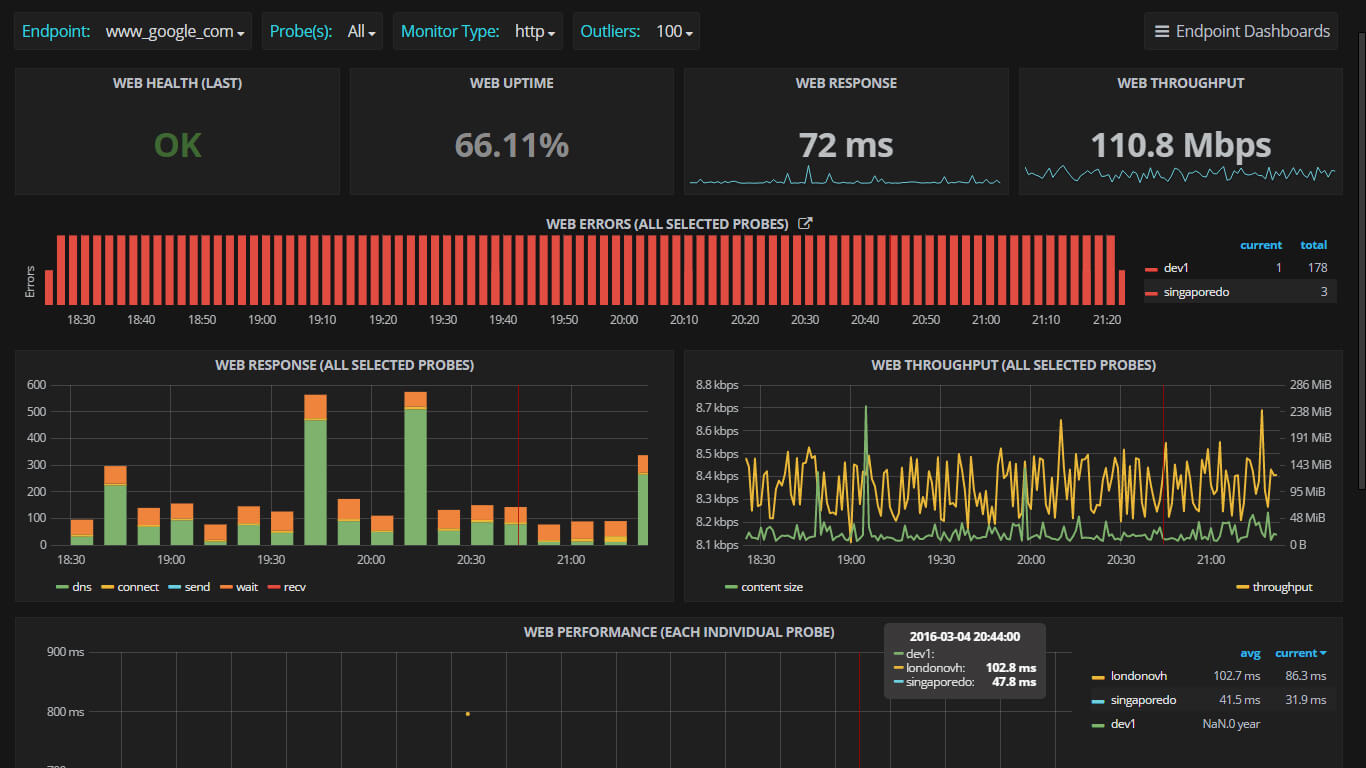Open the Web Throughput panel title menu
1366x768 pixels.
click(1013, 365)
